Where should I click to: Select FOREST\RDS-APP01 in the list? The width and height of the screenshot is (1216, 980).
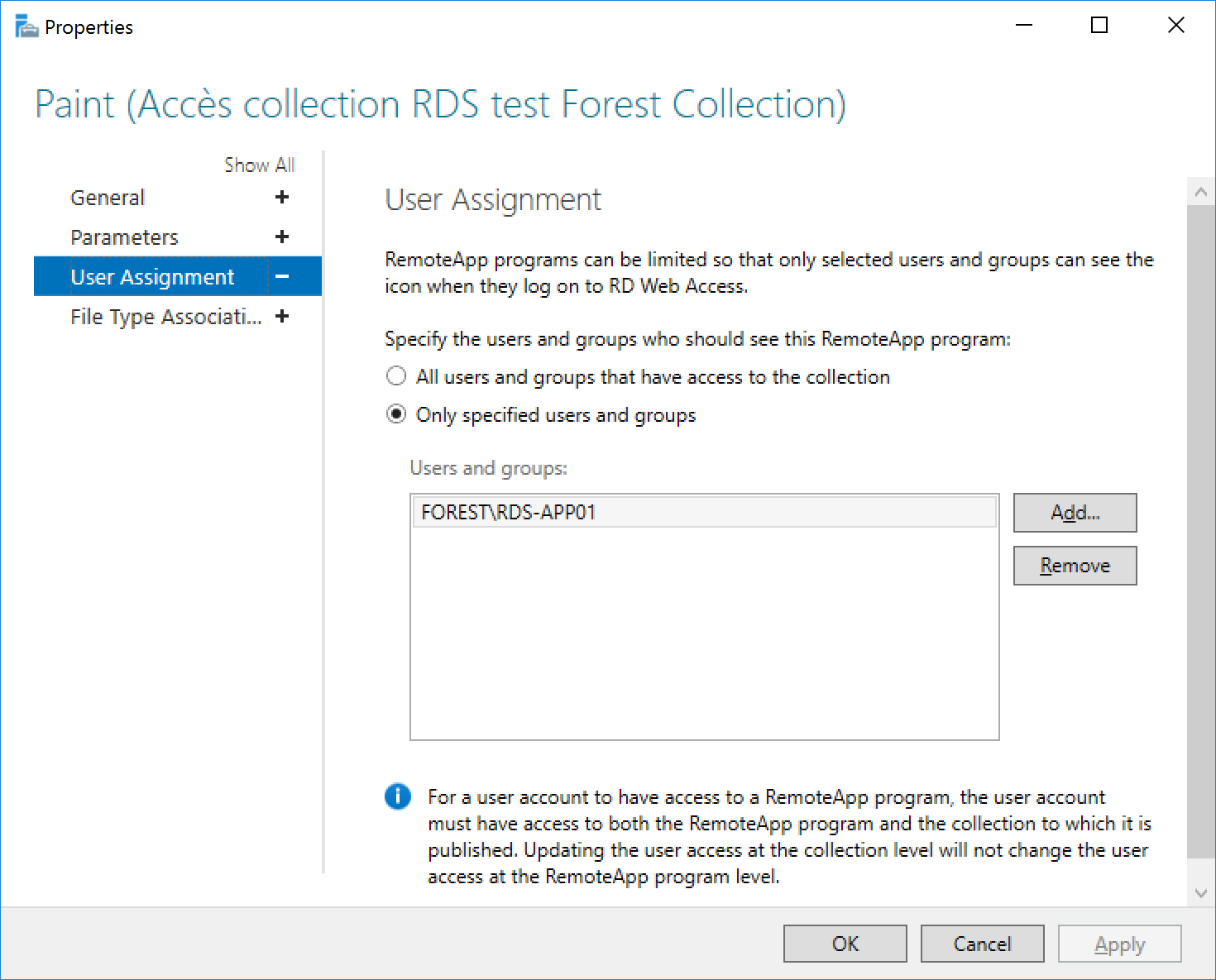(x=704, y=512)
